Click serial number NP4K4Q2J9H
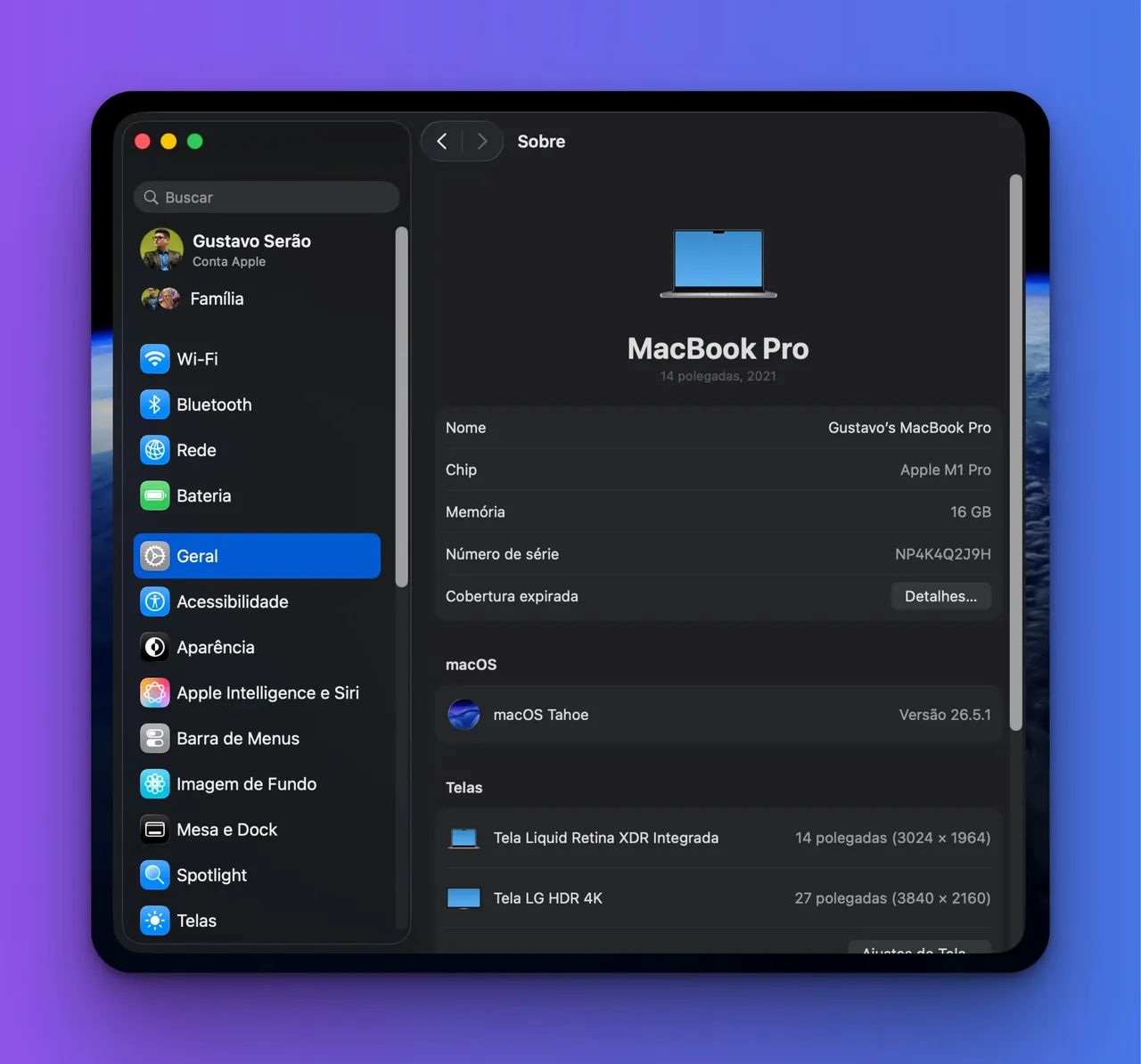The width and height of the screenshot is (1141, 1064). pos(942,553)
